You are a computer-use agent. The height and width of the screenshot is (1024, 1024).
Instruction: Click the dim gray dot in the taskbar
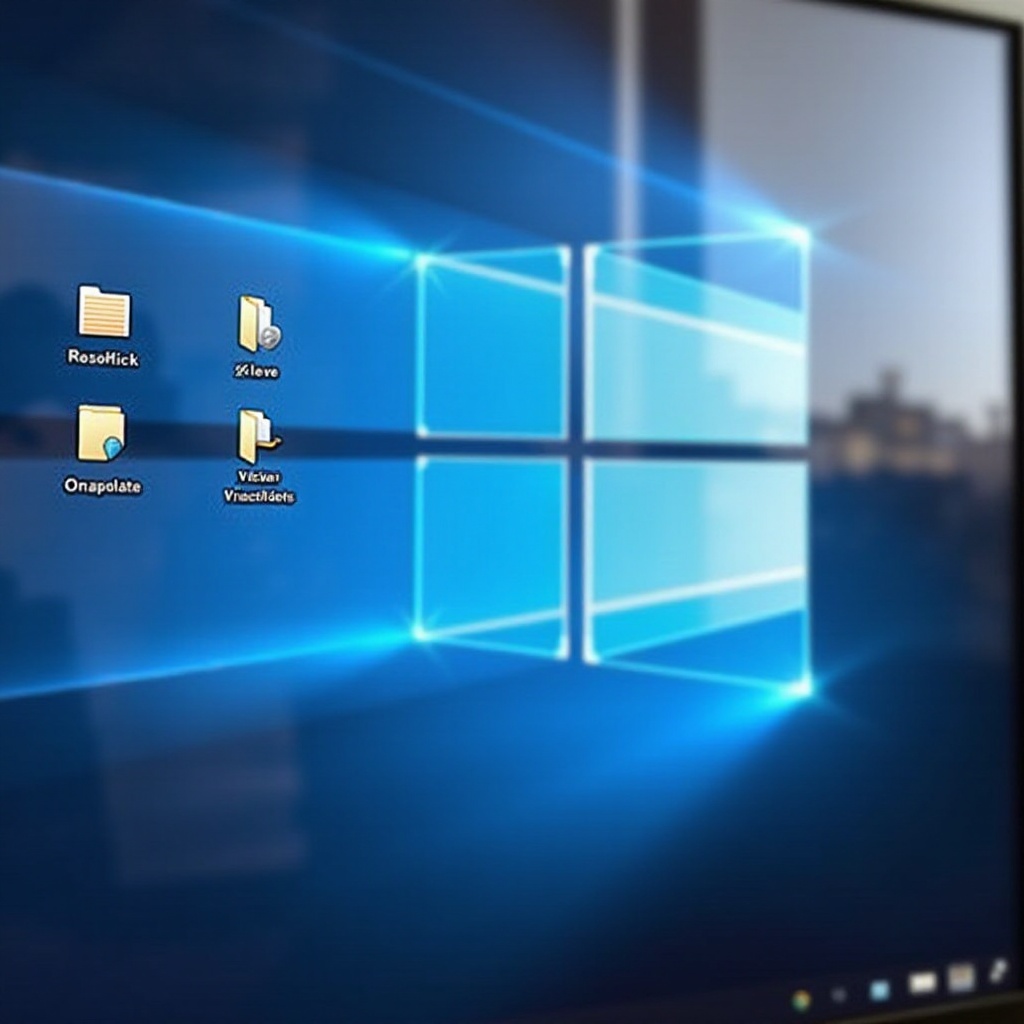click(x=839, y=995)
